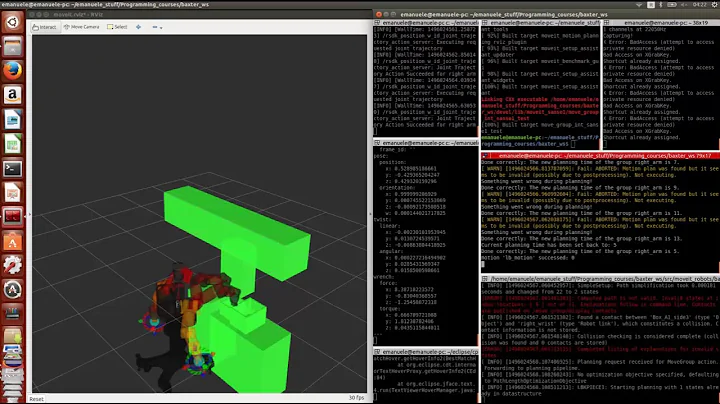Click grid icon of the eclipse terminal pane

click(x=377, y=351)
